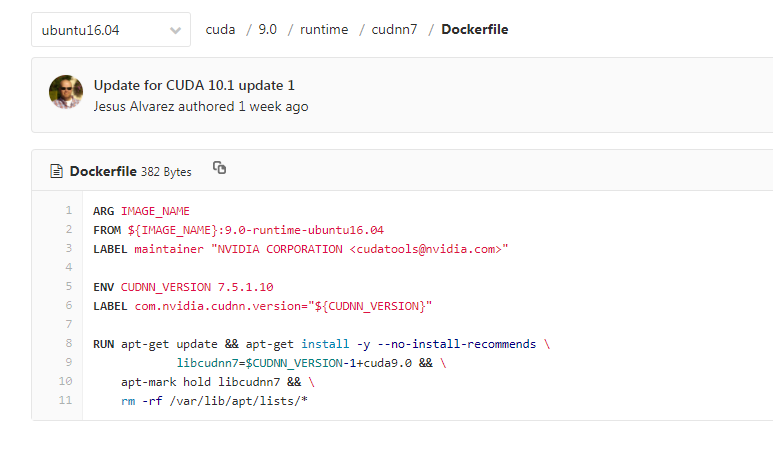Go to the runtime breadcrumb folder
This screenshot has height=455, width=773.
(x=324, y=30)
